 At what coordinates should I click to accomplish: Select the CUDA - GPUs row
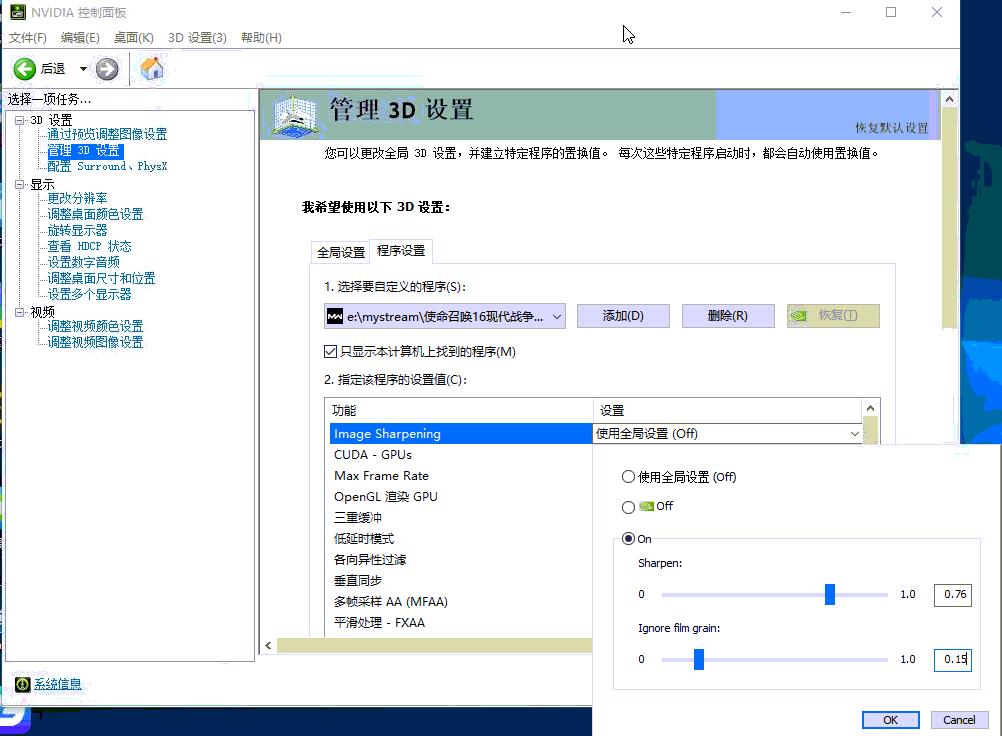461,455
